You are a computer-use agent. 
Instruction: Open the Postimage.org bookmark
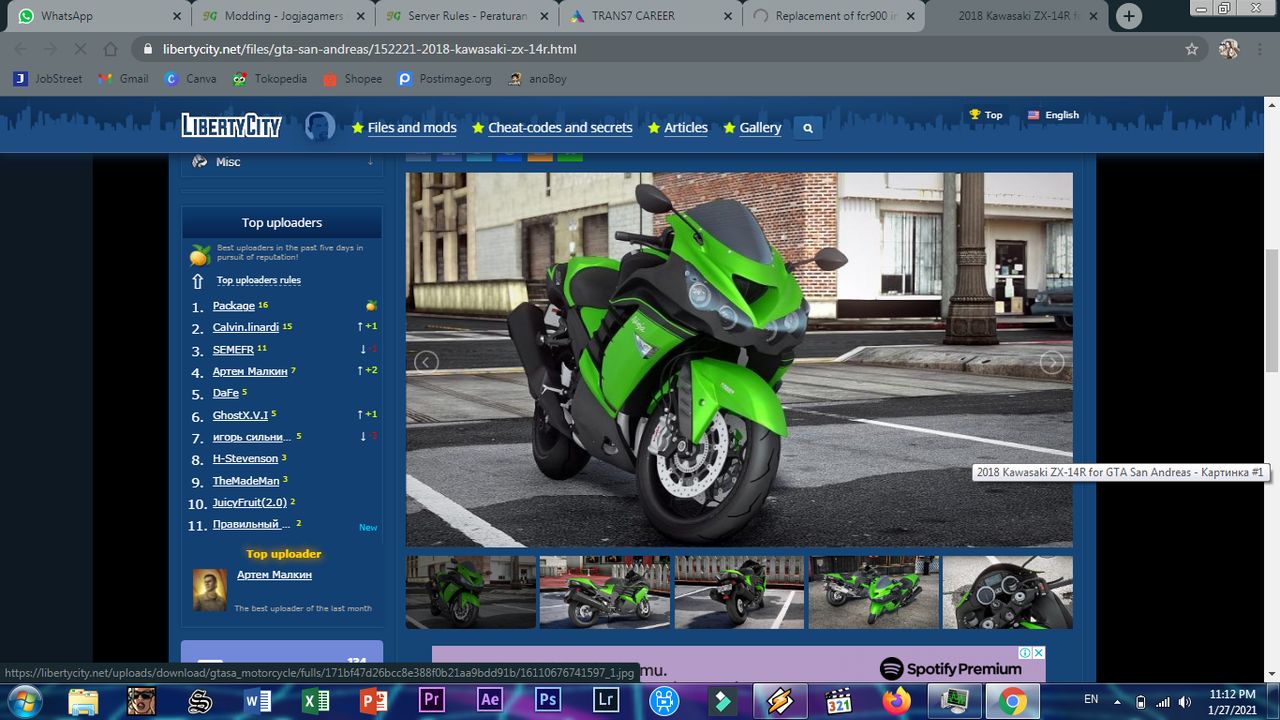tap(444, 79)
